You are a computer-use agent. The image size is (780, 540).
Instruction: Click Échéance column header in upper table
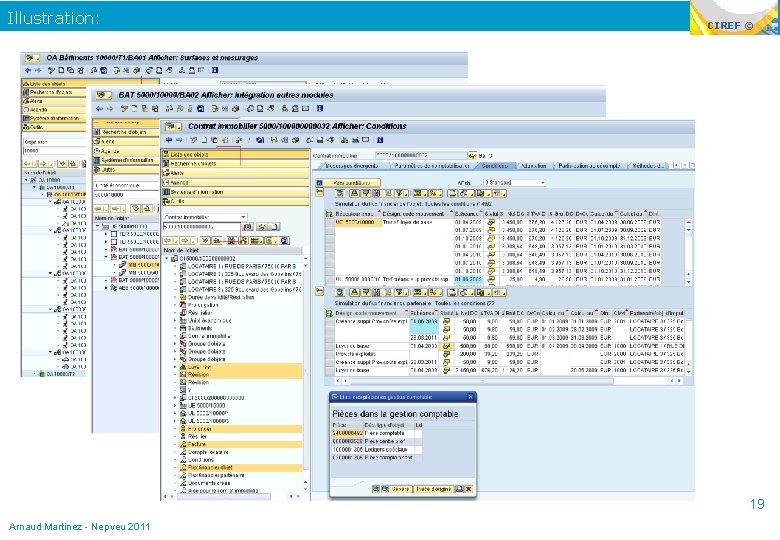click(x=468, y=214)
